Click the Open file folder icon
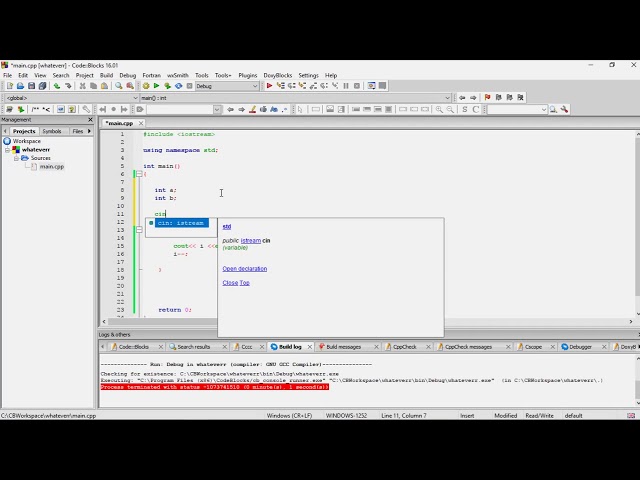 20,86
